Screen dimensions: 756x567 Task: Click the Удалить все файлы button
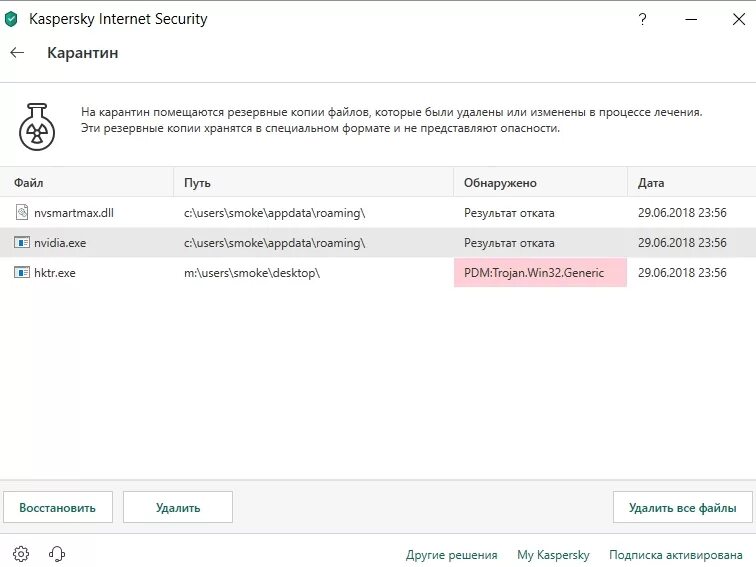click(x=682, y=507)
